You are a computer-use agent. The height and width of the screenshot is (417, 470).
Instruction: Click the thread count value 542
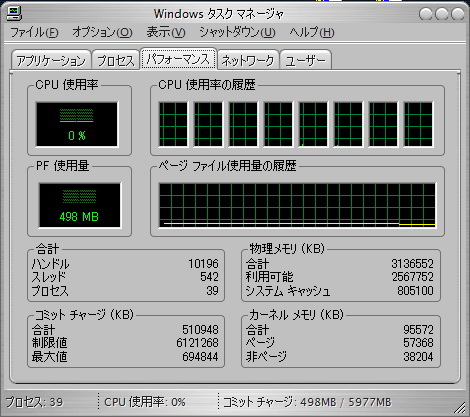click(x=209, y=277)
